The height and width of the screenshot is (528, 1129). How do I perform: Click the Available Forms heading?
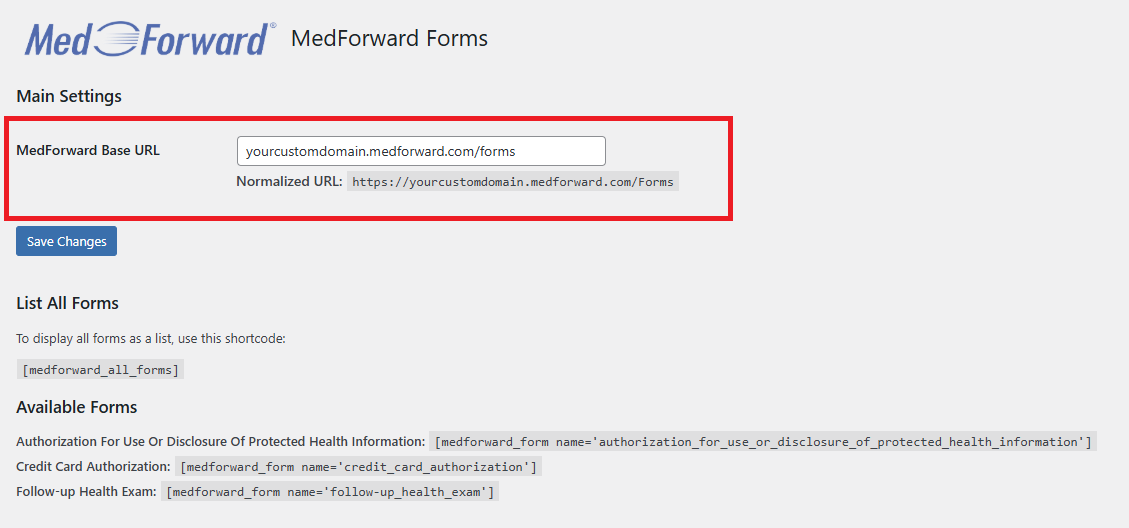[x=77, y=407]
